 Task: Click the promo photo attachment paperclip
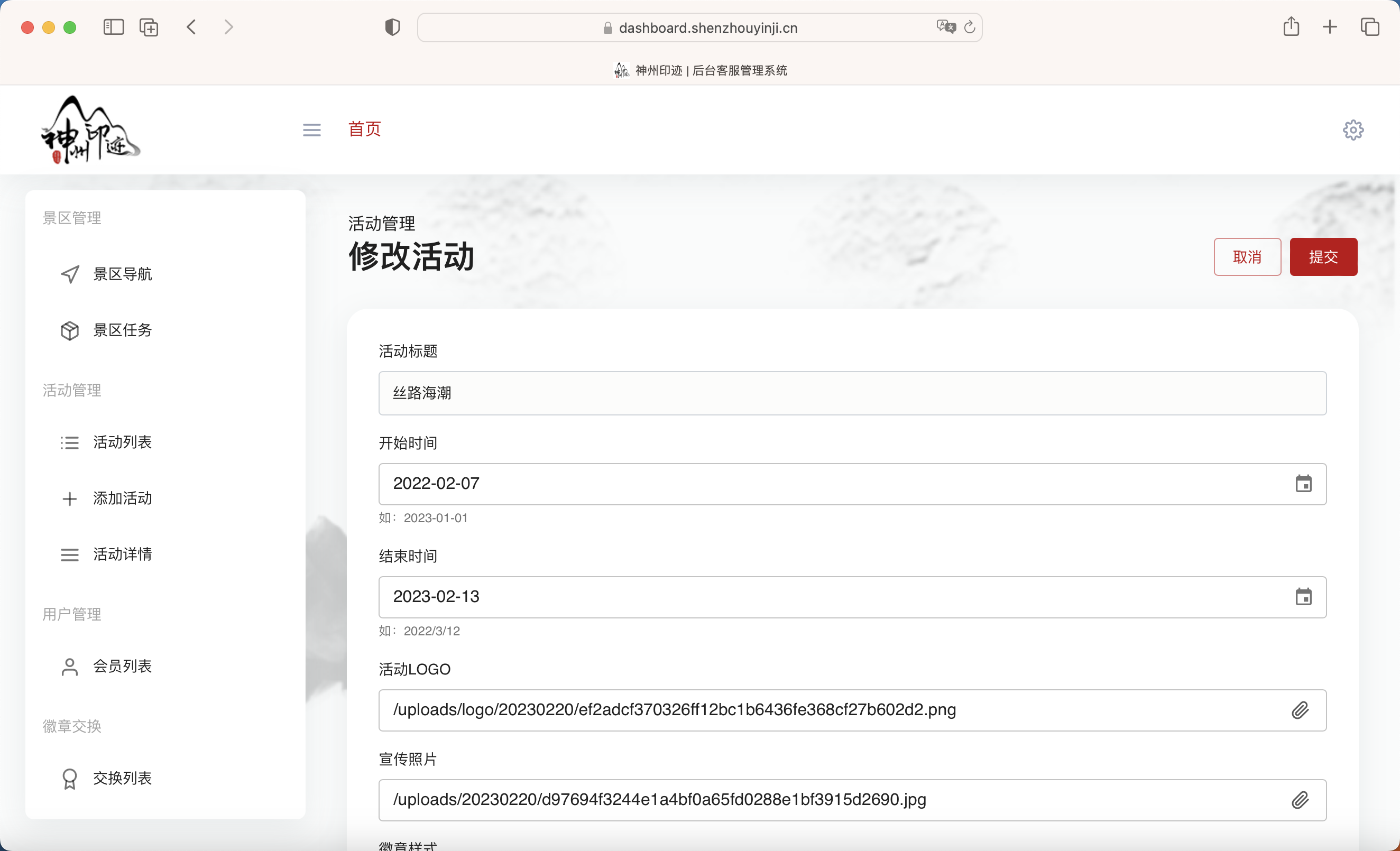pyautogui.click(x=1300, y=800)
